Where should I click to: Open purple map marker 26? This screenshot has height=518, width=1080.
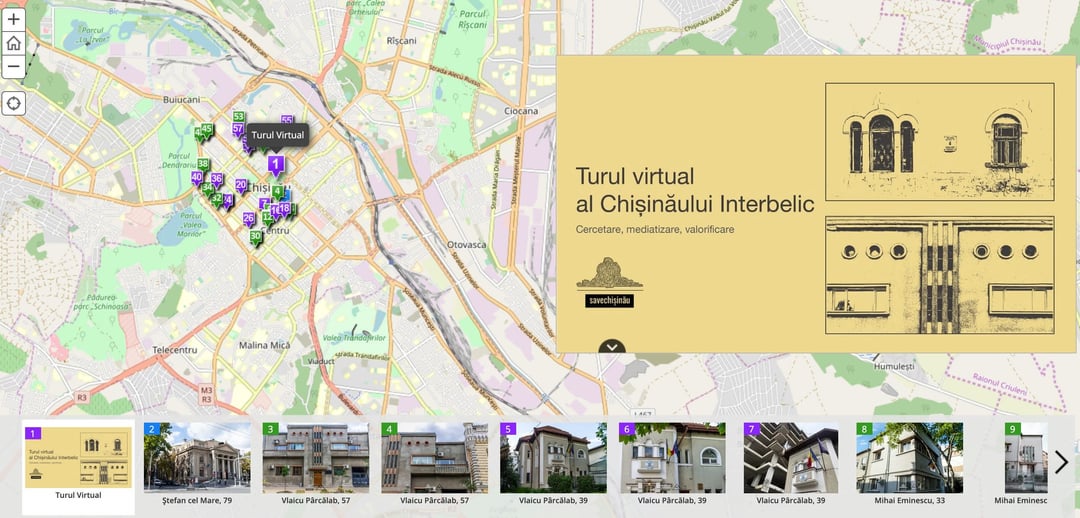[x=249, y=218]
